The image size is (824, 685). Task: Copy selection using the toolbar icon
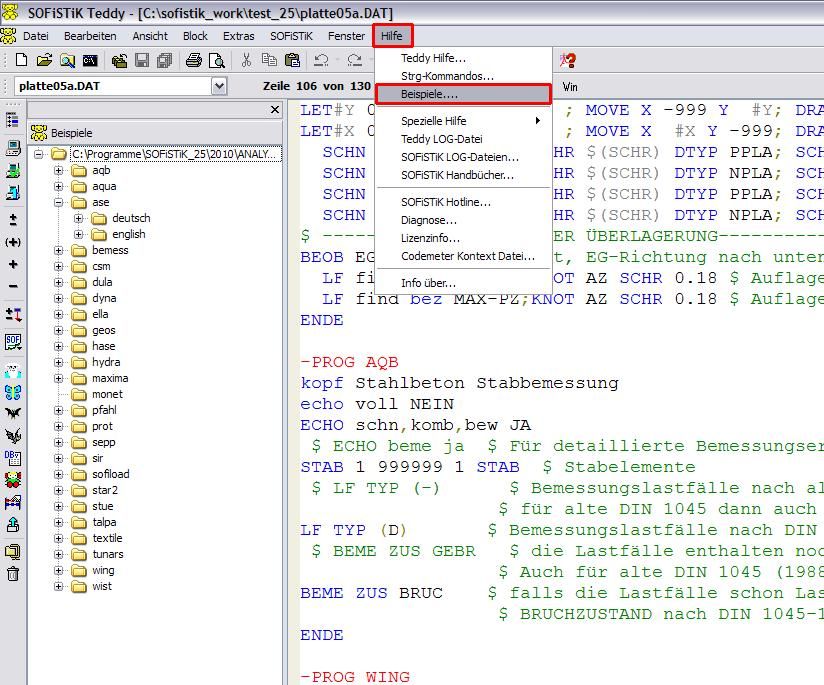pyautogui.click(x=269, y=60)
